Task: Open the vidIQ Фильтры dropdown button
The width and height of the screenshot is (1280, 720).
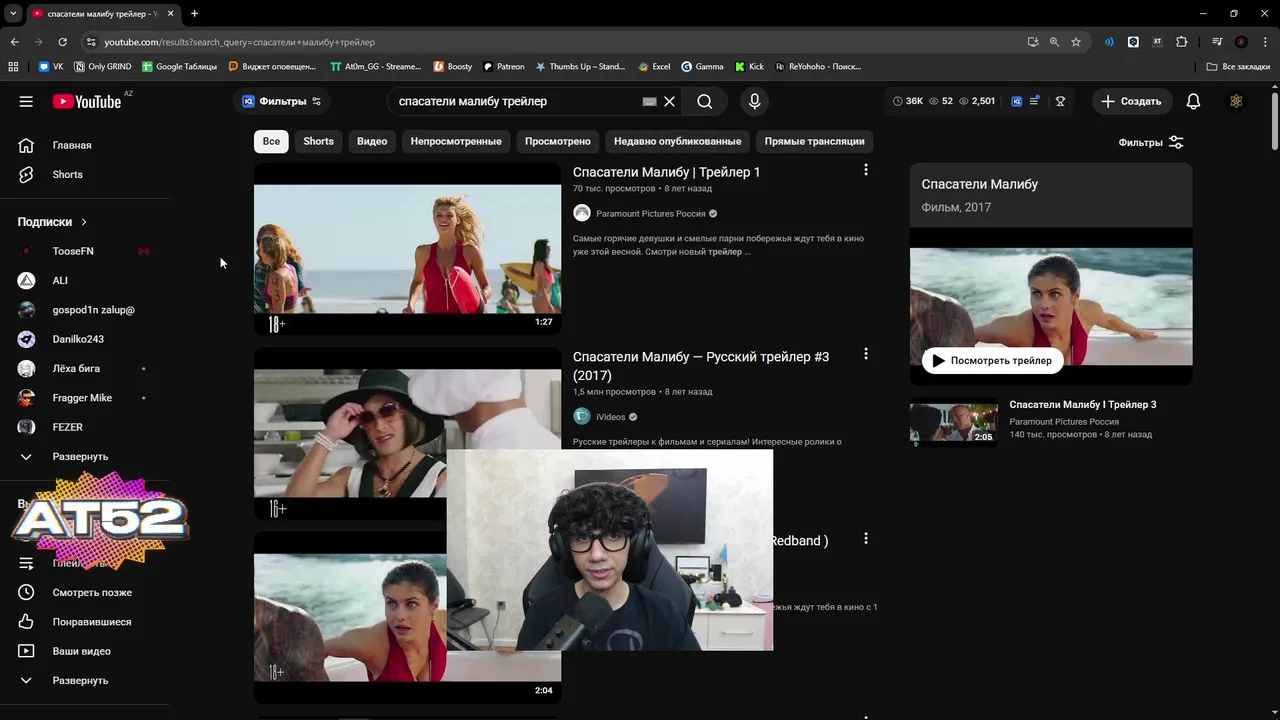Action: click(282, 101)
